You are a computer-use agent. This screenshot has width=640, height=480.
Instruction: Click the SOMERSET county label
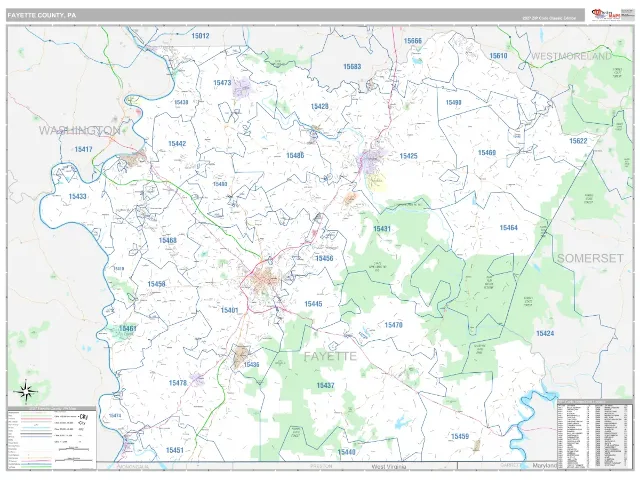[x=590, y=258]
